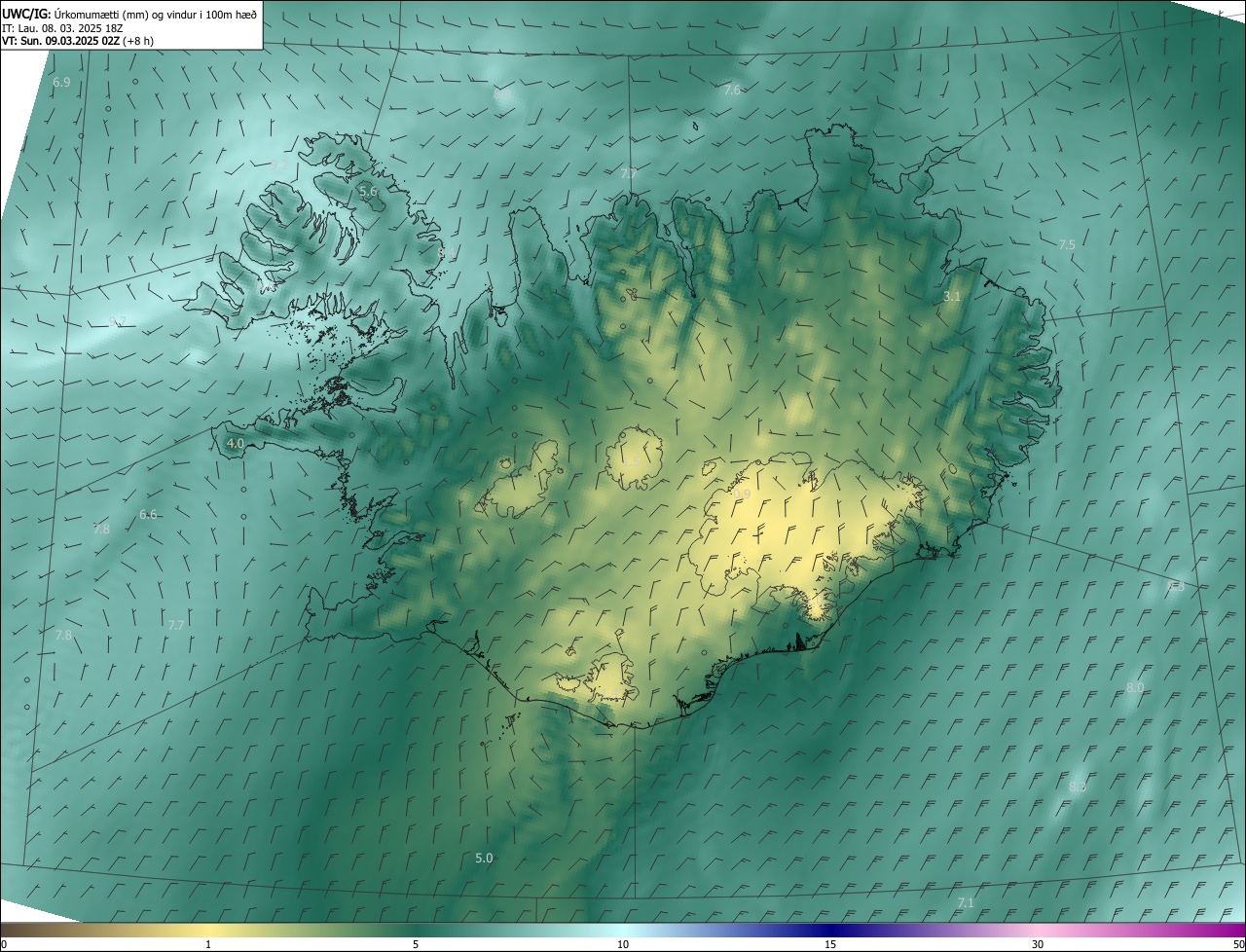
Task: Click the 3.1 value label
Action: click(952, 296)
